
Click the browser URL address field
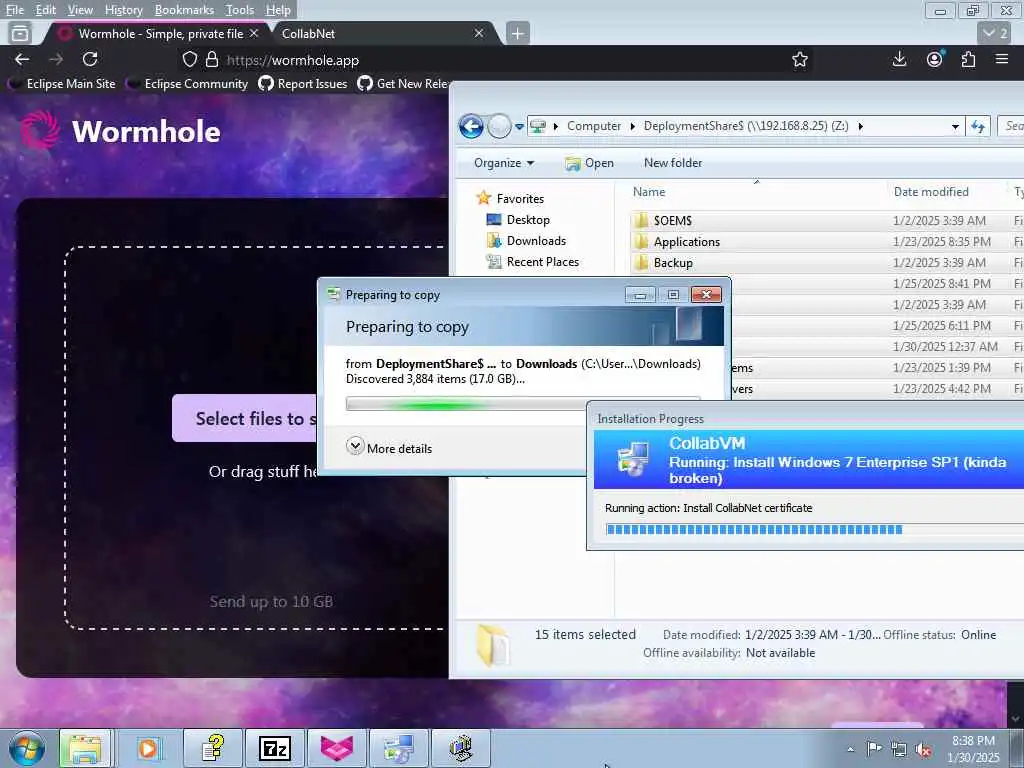click(x=496, y=60)
